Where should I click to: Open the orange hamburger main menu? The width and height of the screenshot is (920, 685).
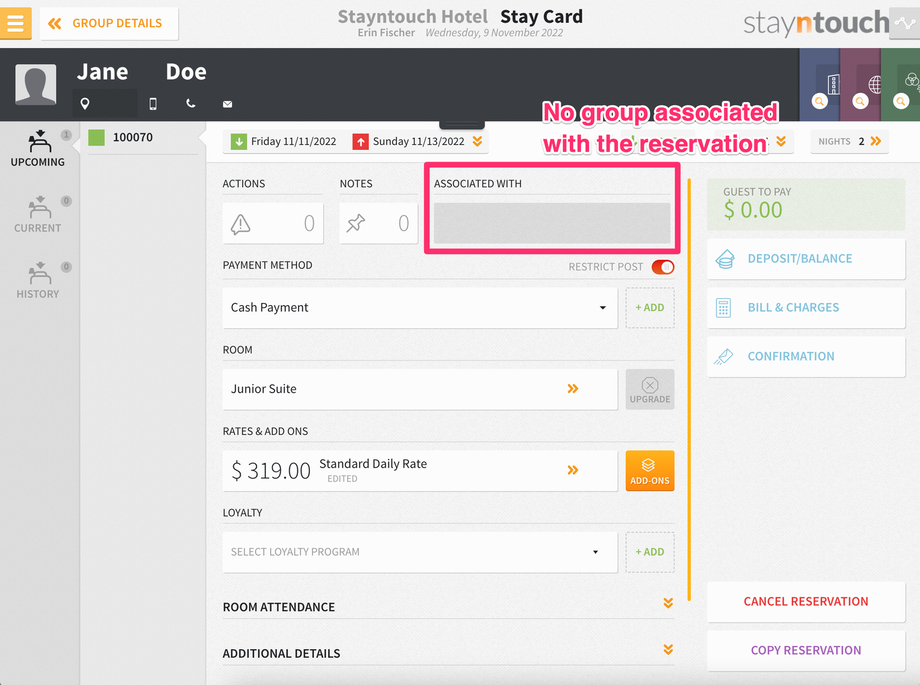pyautogui.click(x=15, y=23)
